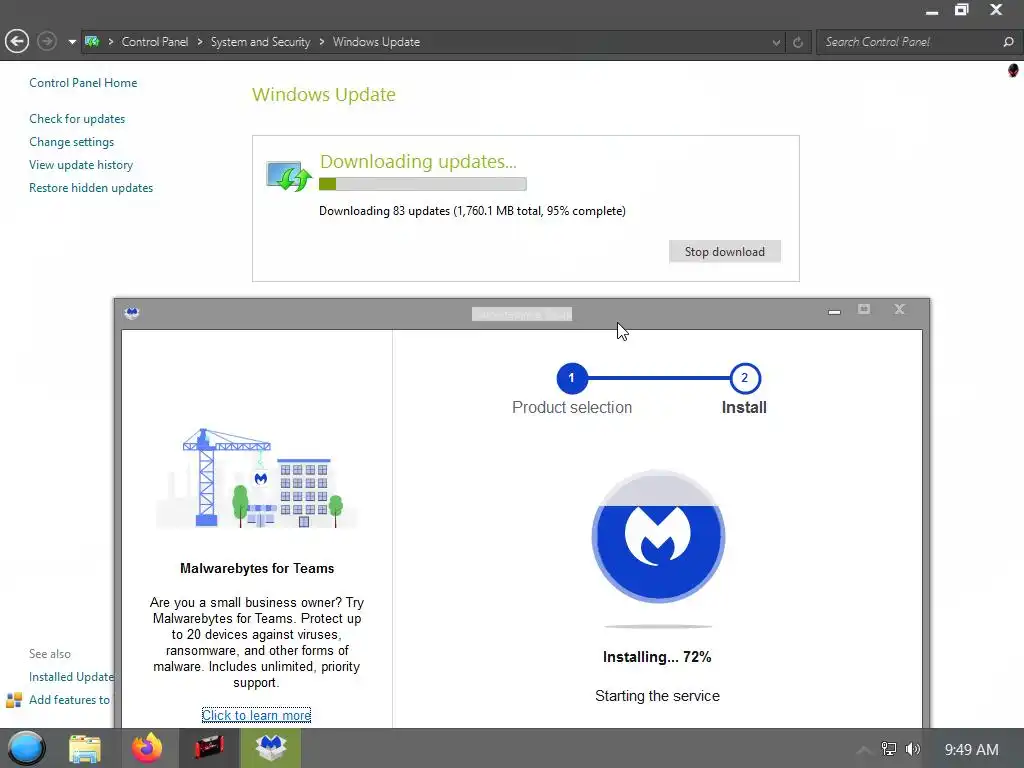The height and width of the screenshot is (768, 1024).
Task: Click the Malwarebytes for Teams illustration
Action: 257,477
